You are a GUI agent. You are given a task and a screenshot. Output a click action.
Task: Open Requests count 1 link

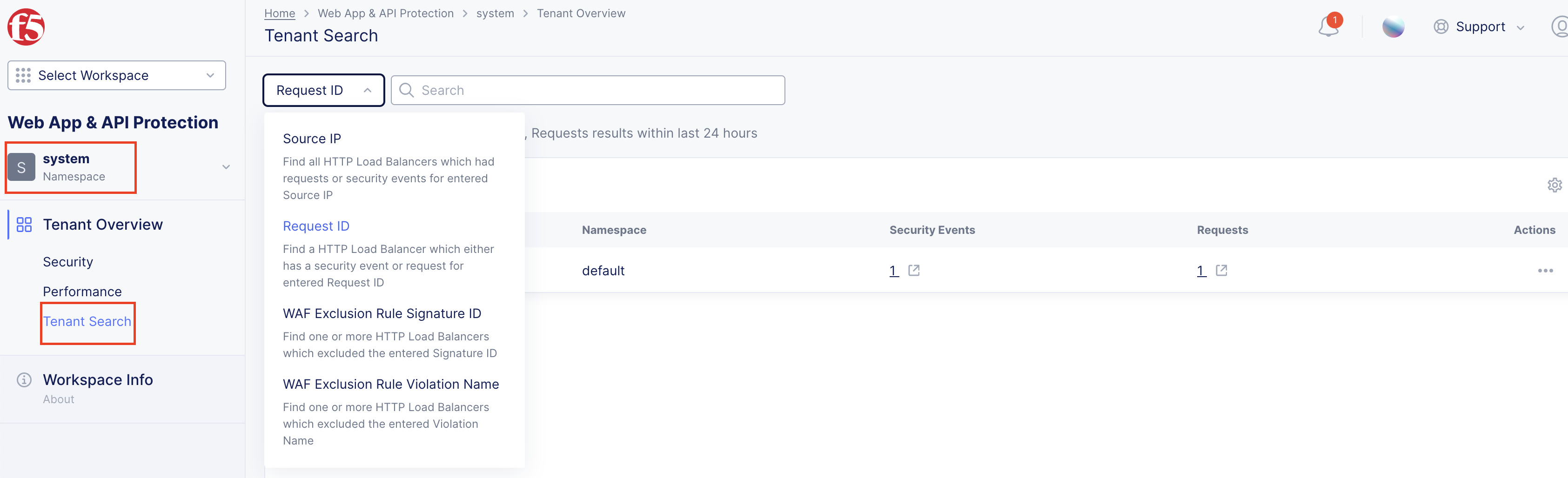(1201, 271)
